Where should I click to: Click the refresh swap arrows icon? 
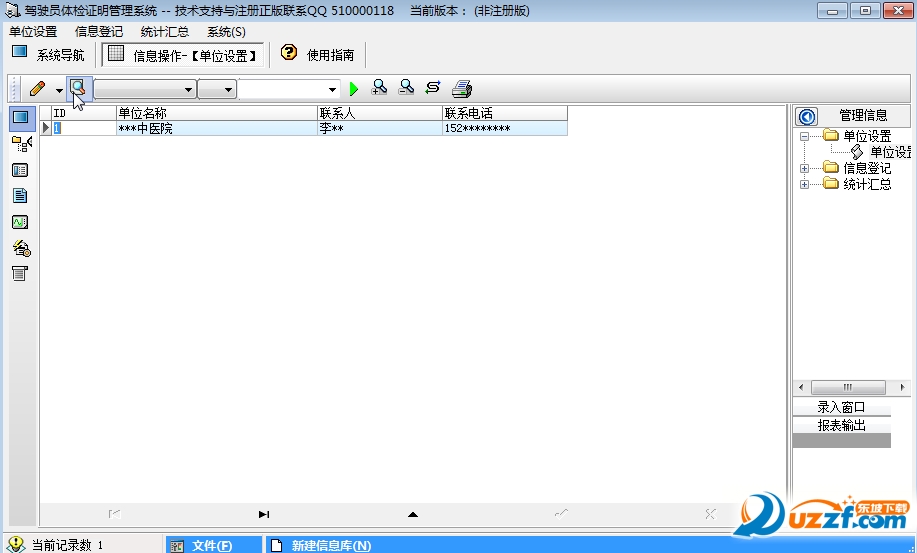click(433, 88)
